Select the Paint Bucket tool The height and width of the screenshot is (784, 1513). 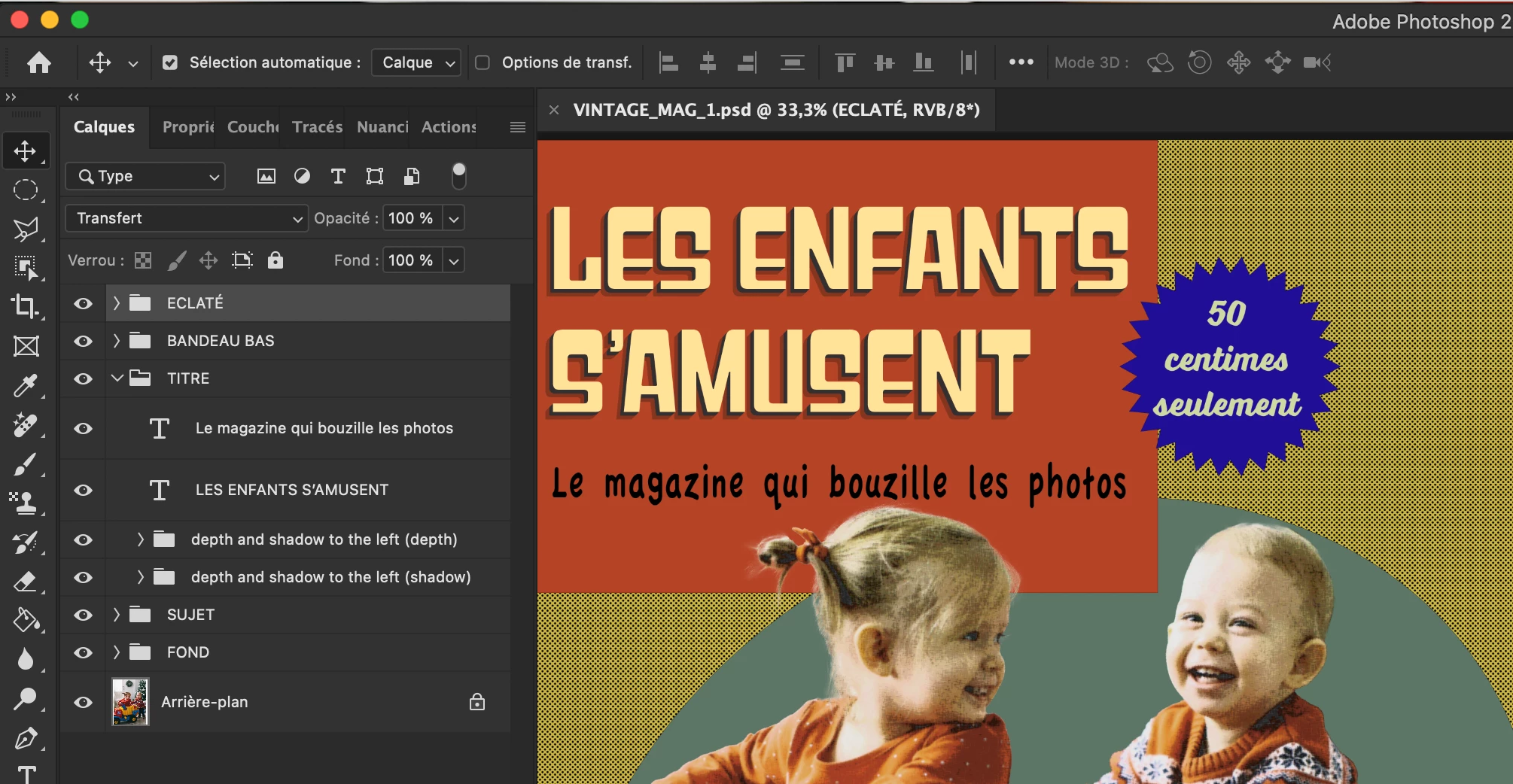point(26,620)
